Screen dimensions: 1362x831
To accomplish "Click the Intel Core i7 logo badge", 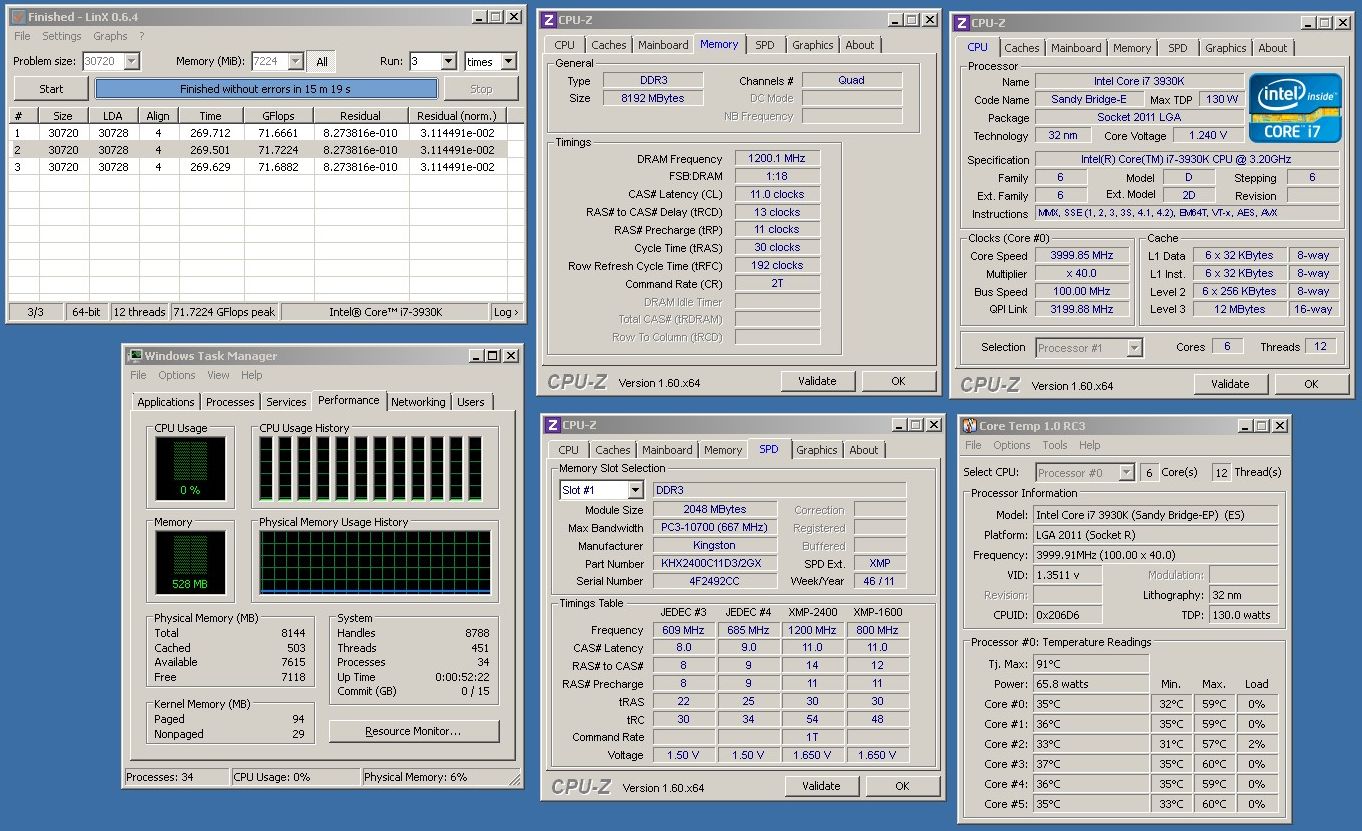I will pos(1294,107).
